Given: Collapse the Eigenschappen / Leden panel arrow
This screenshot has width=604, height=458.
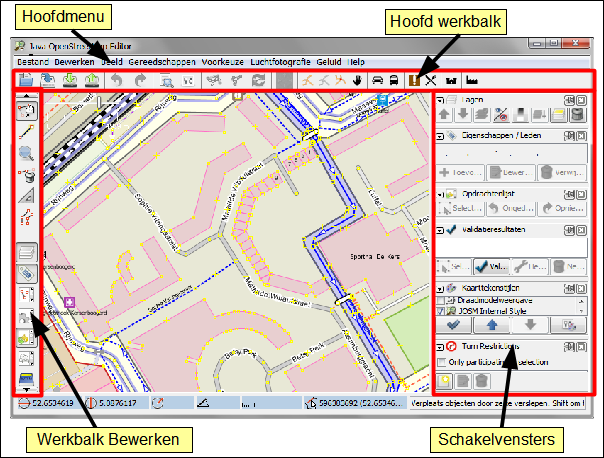Looking at the screenshot, I should (440, 136).
